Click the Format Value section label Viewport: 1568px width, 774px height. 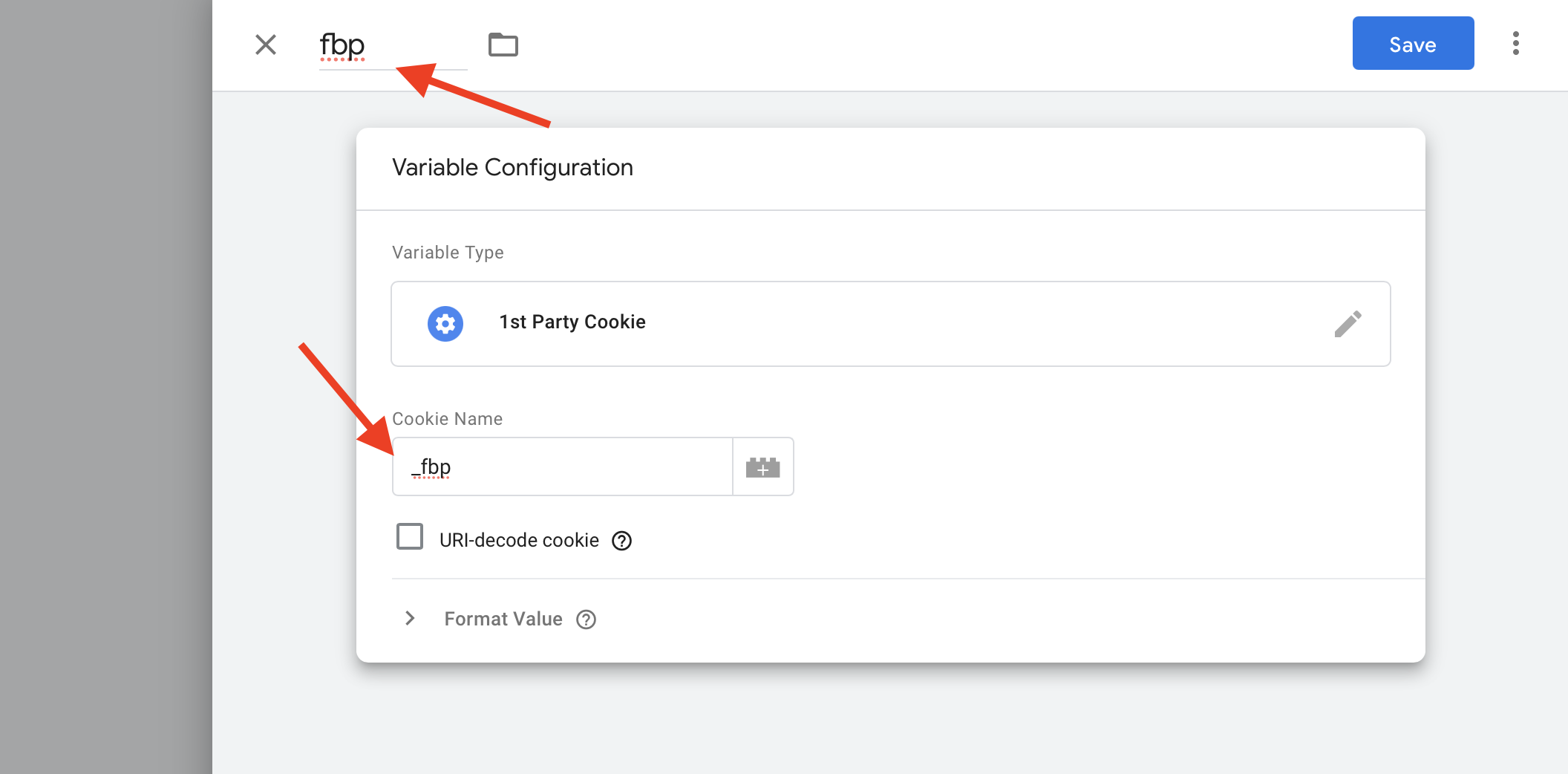pos(503,619)
